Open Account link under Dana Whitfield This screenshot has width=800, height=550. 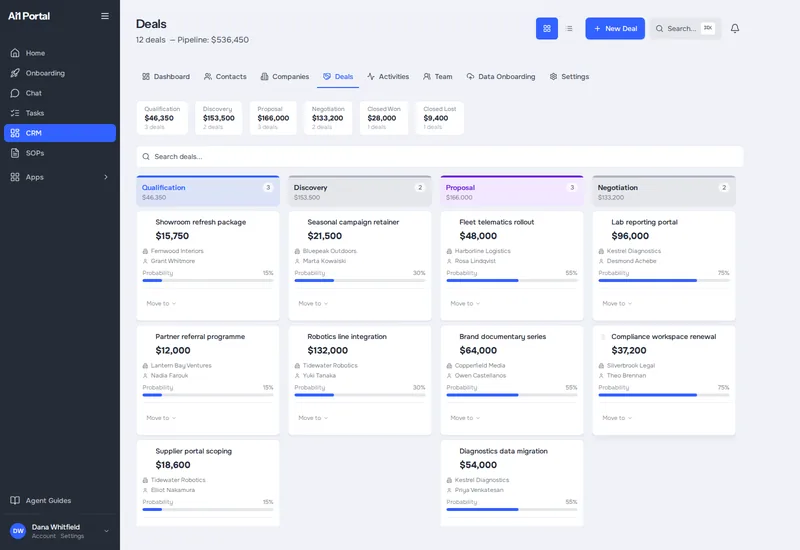43,536
